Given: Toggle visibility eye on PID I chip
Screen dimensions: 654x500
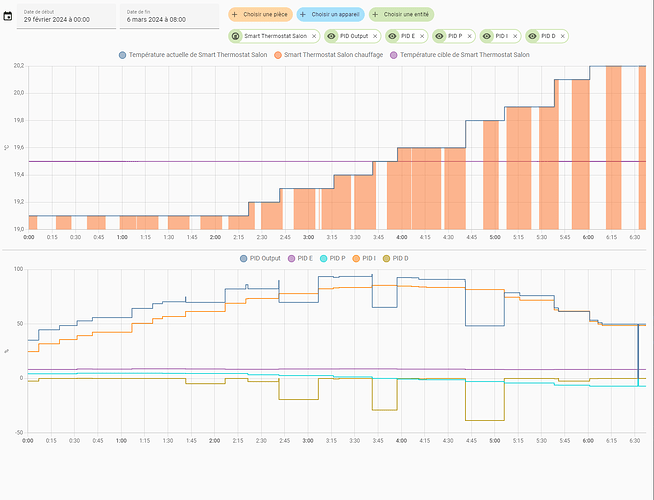Looking at the screenshot, I should (487, 36).
